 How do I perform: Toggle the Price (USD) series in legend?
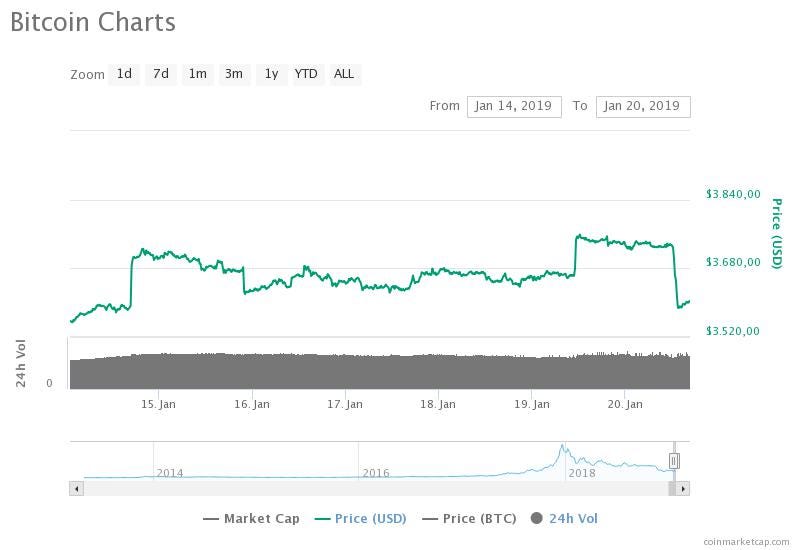[361, 519]
